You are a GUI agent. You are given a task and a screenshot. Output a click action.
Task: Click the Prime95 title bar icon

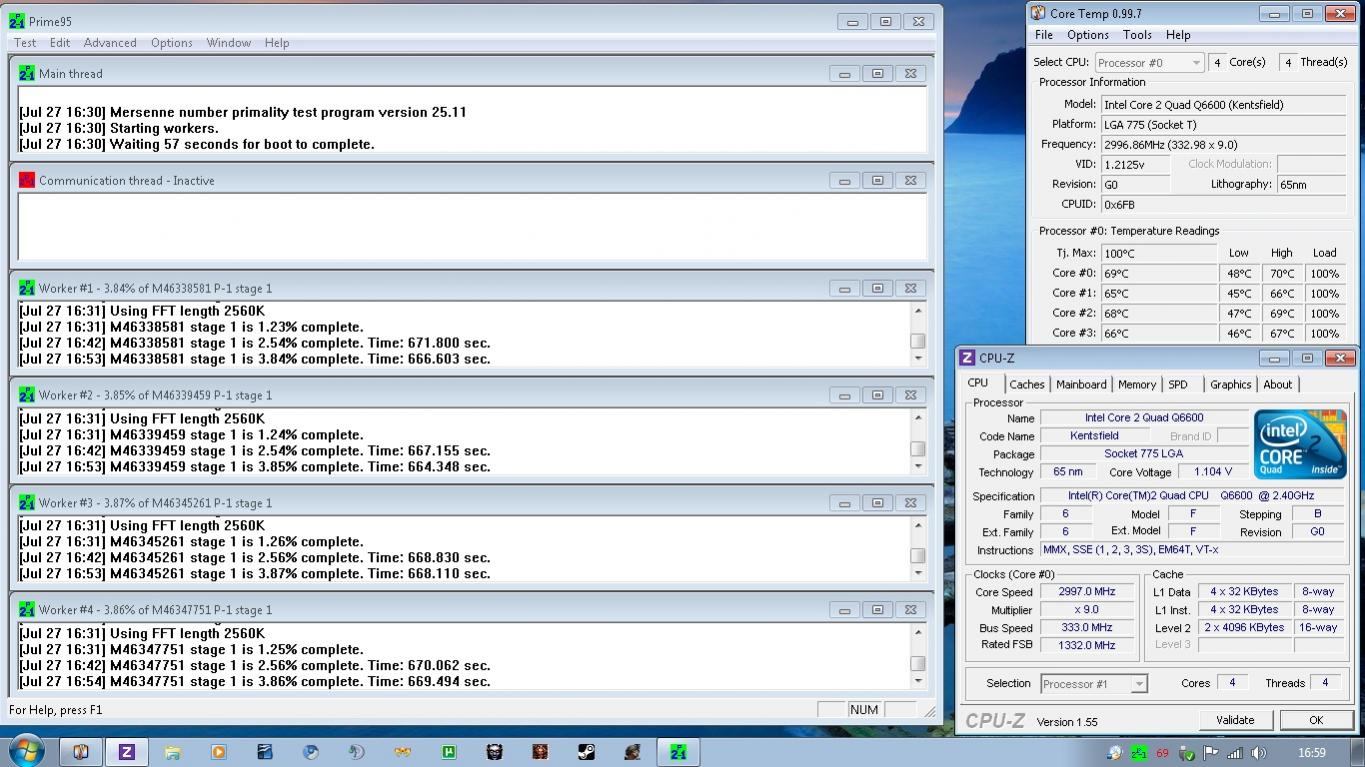coord(17,21)
